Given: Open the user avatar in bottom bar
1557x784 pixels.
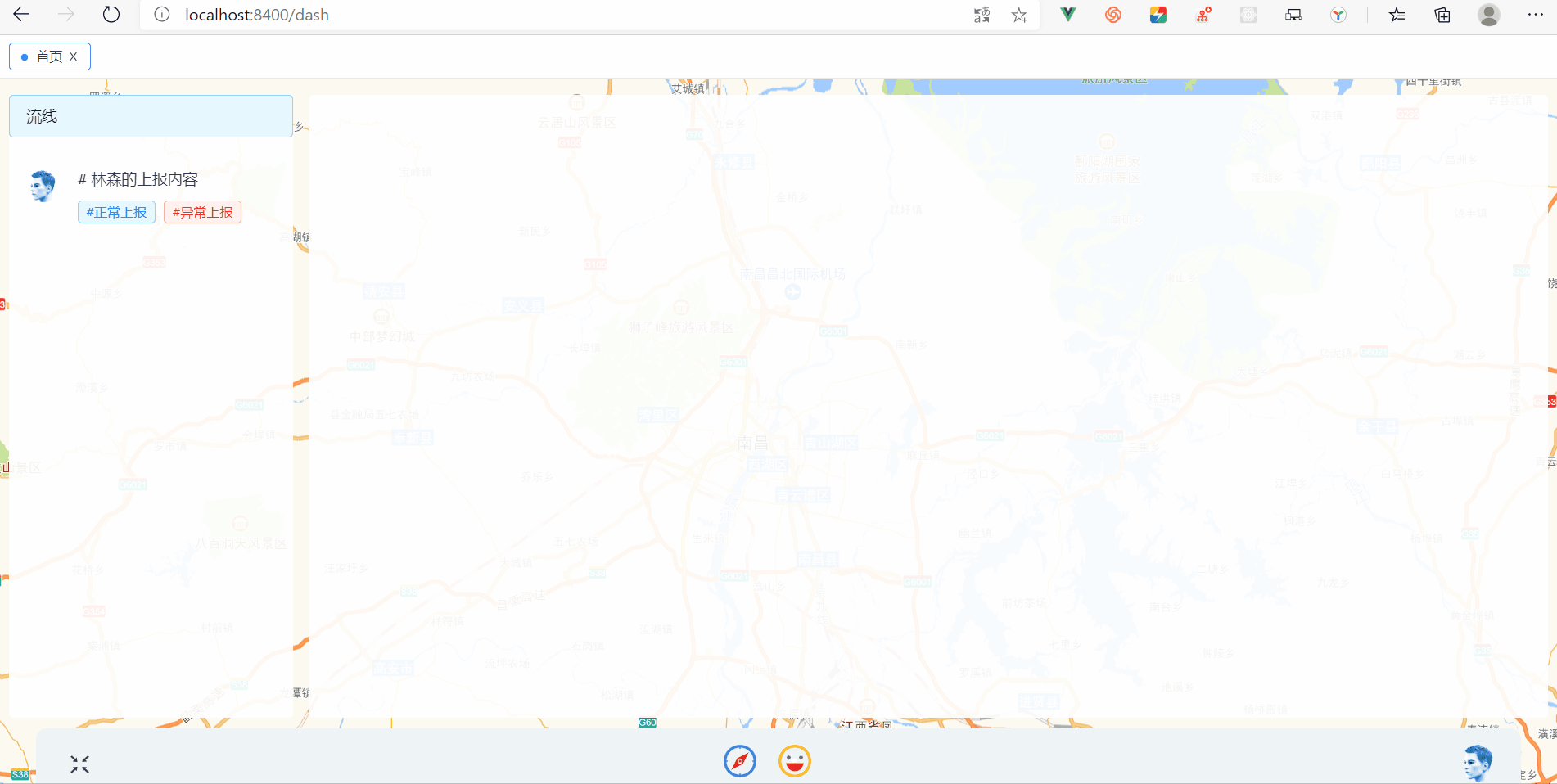Looking at the screenshot, I should 1478,762.
